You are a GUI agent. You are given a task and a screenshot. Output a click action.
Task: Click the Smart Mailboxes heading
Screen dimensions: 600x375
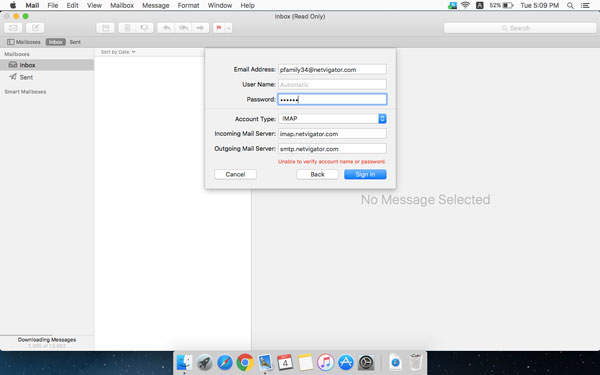point(25,92)
